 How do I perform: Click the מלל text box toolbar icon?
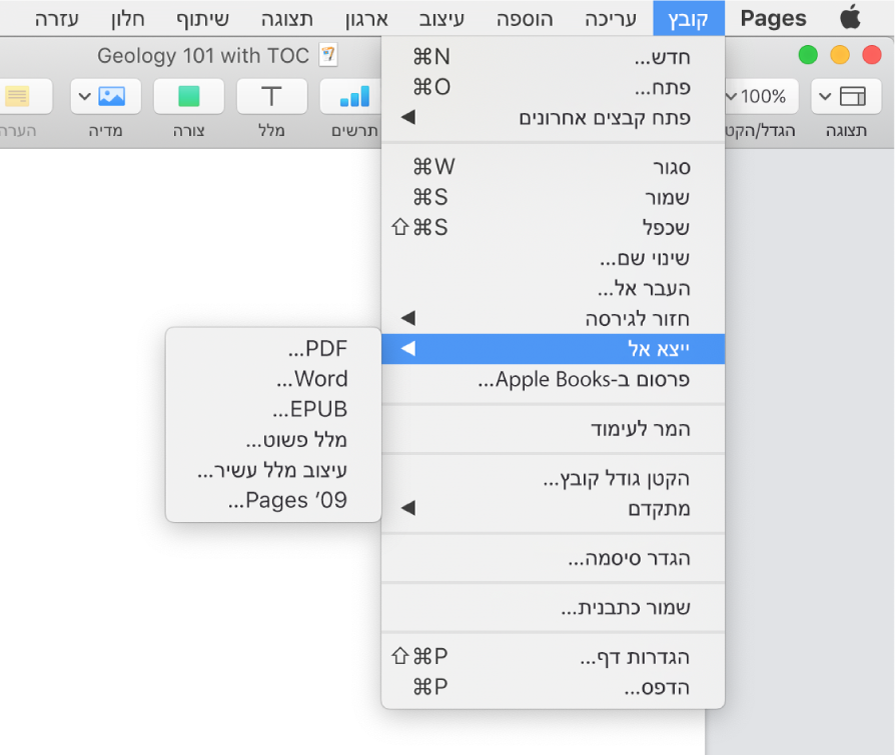pyautogui.click(x=271, y=96)
